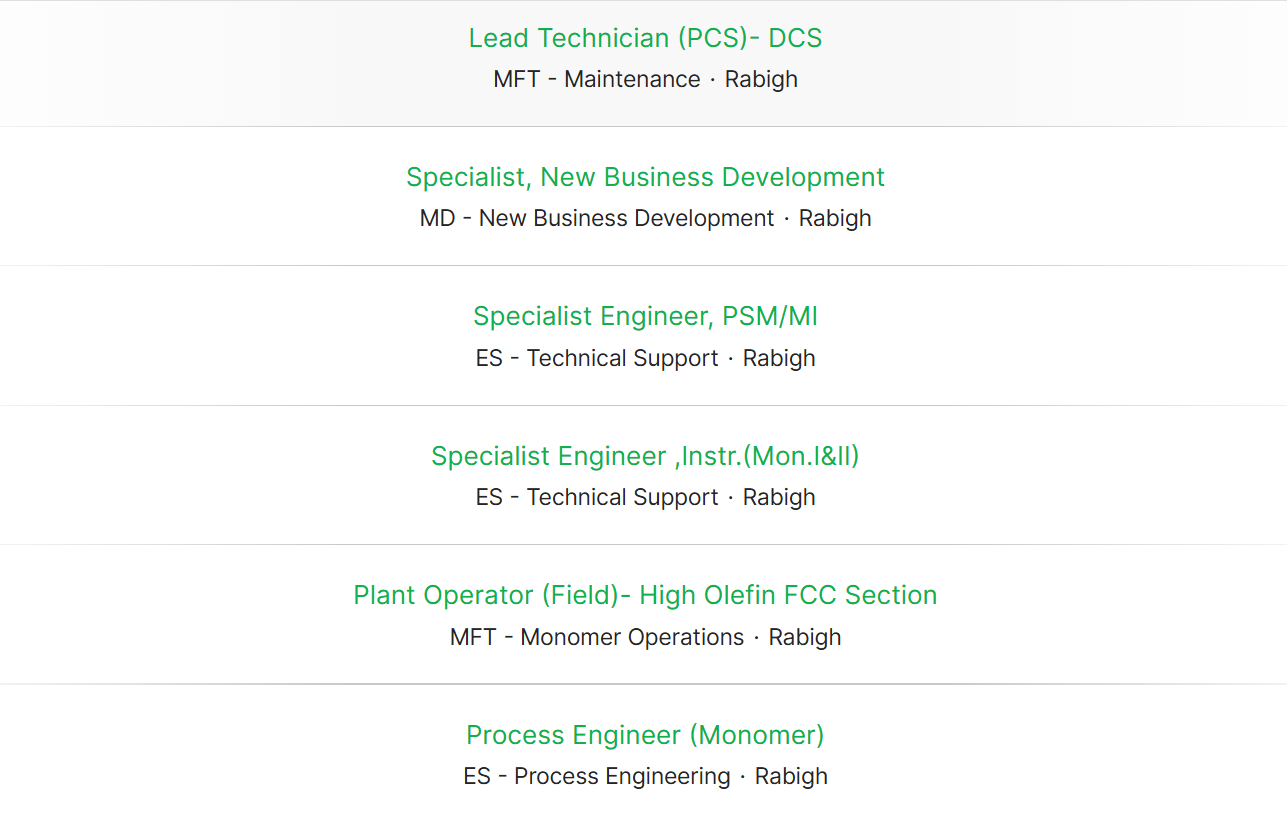Screen dimensions: 1287x815
Task: Open Plant Operator (Field)- High Olefin FCC Section
Action: coord(645,595)
